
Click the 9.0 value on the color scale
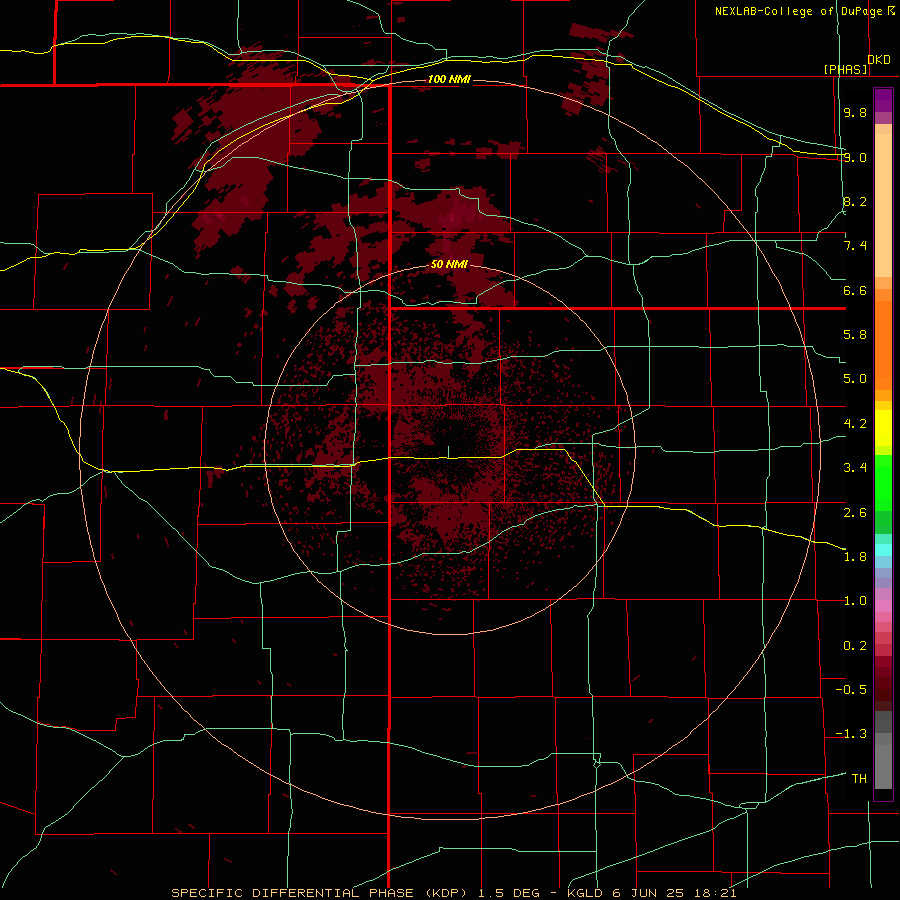point(855,157)
